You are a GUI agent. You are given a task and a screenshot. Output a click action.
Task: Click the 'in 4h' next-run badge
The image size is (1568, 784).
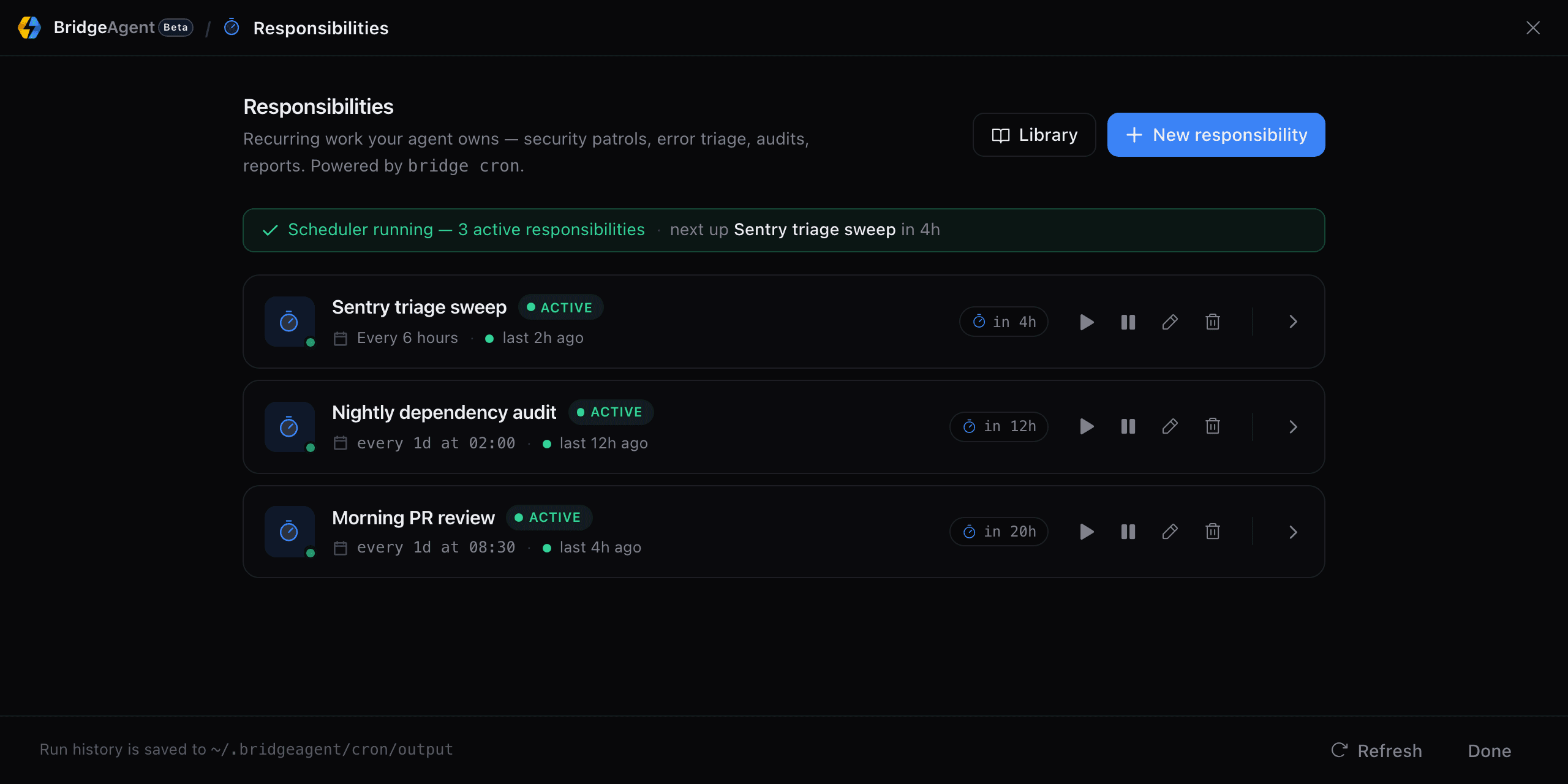pos(1004,322)
